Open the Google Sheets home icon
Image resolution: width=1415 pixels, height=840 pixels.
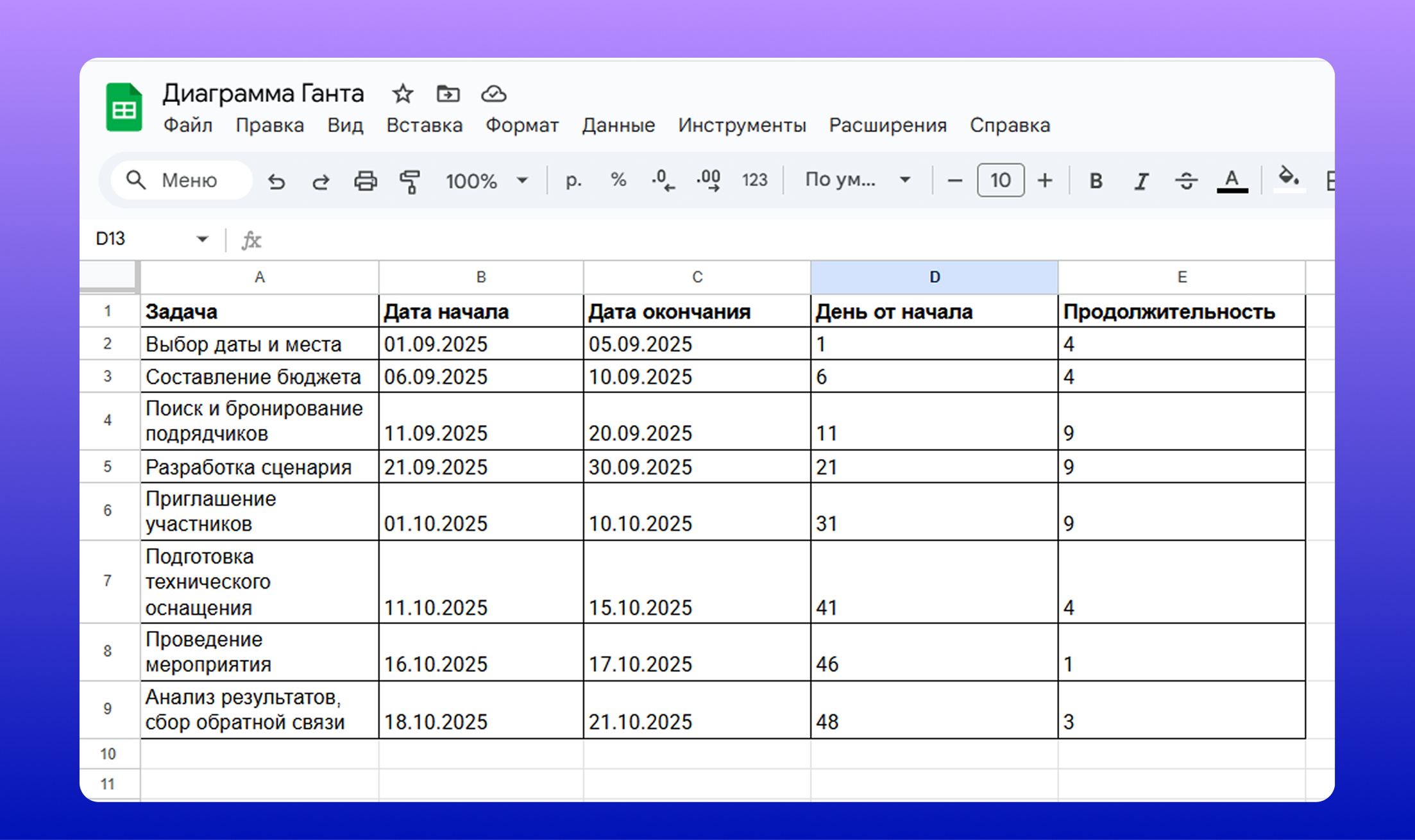pyautogui.click(x=124, y=108)
